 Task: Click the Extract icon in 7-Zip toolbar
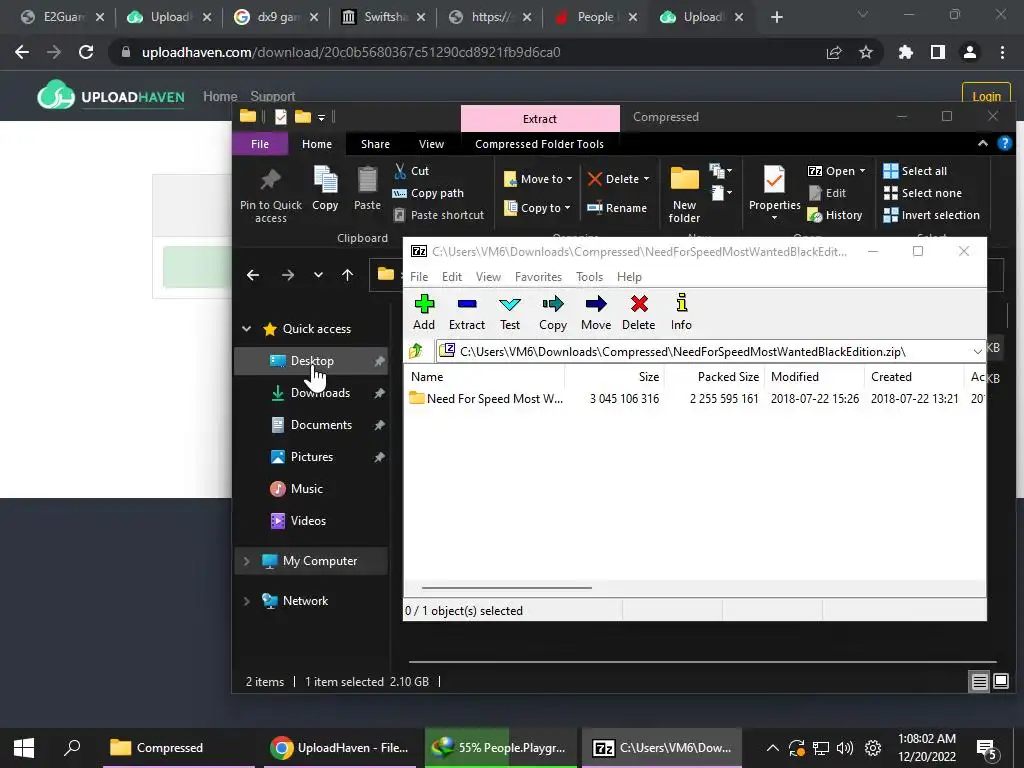coord(466,312)
